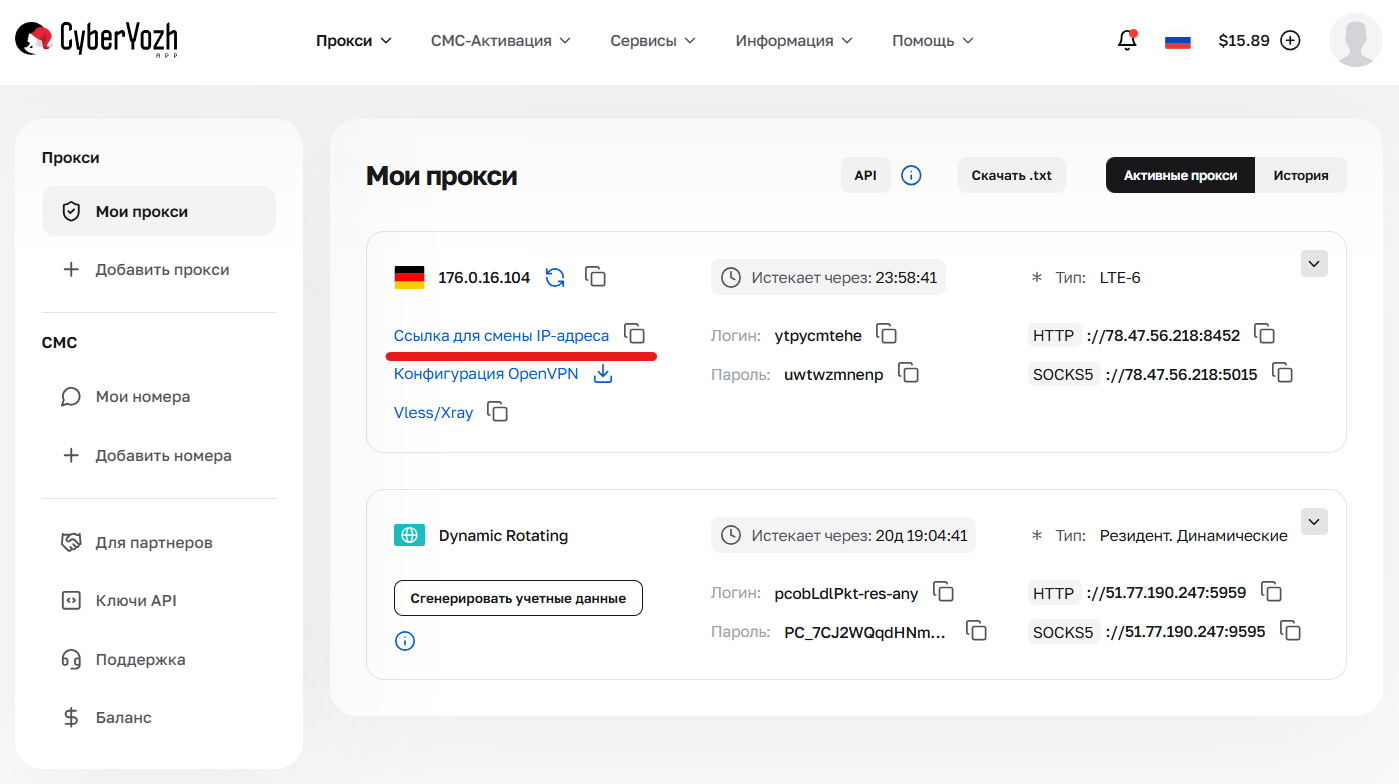The height and width of the screenshot is (784, 1399).
Task: Download the OpenVPN configuration file
Action: pos(602,373)
